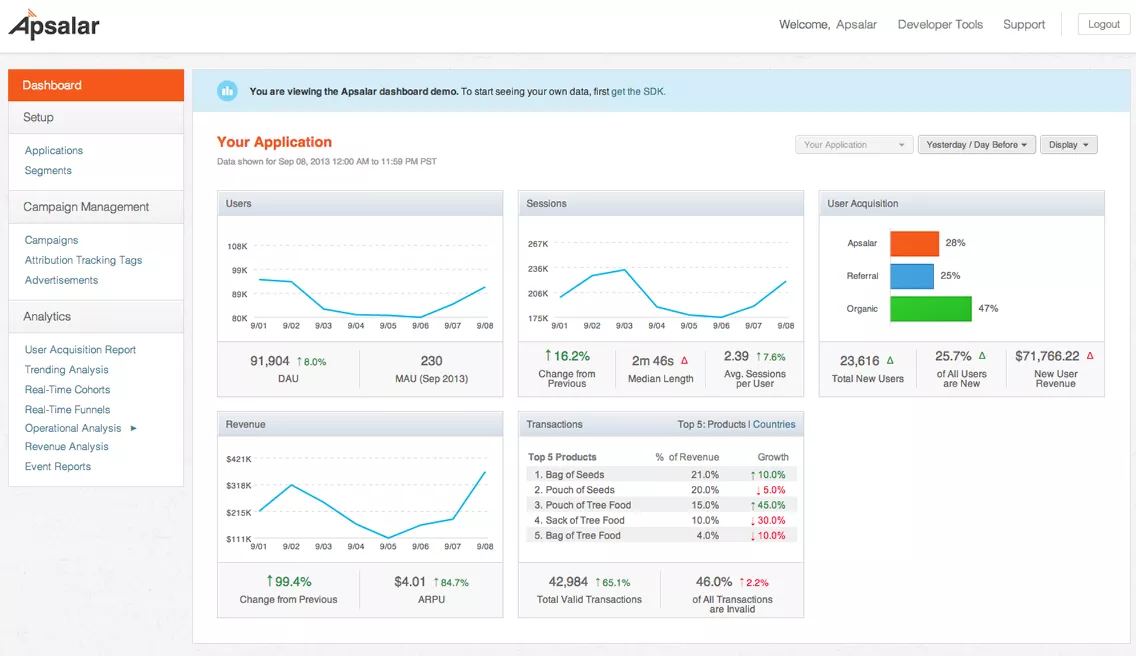The width and height of the screenshot is (1136, 656).
Task: Follow the get the SDK link
Action: pyautogui.click(x=638, y=91)
